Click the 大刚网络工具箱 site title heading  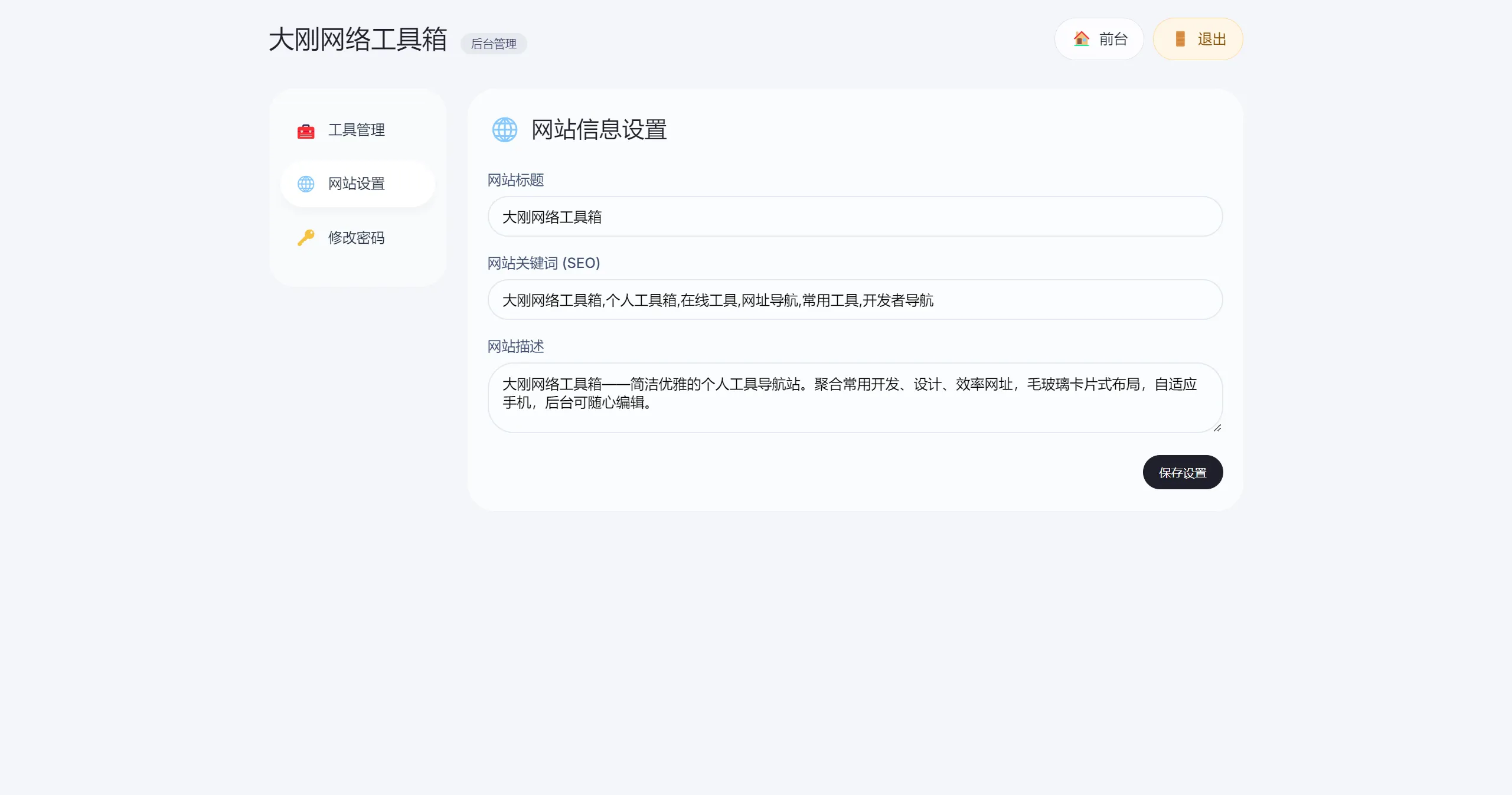tap(358, 40)
